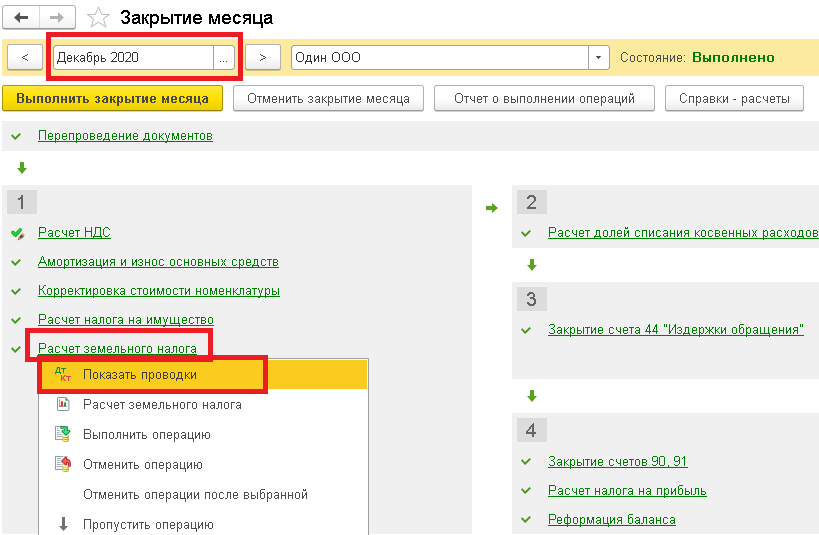Add page to favorites with star icon
Screen dimensions: 819x535
point(98,18)
